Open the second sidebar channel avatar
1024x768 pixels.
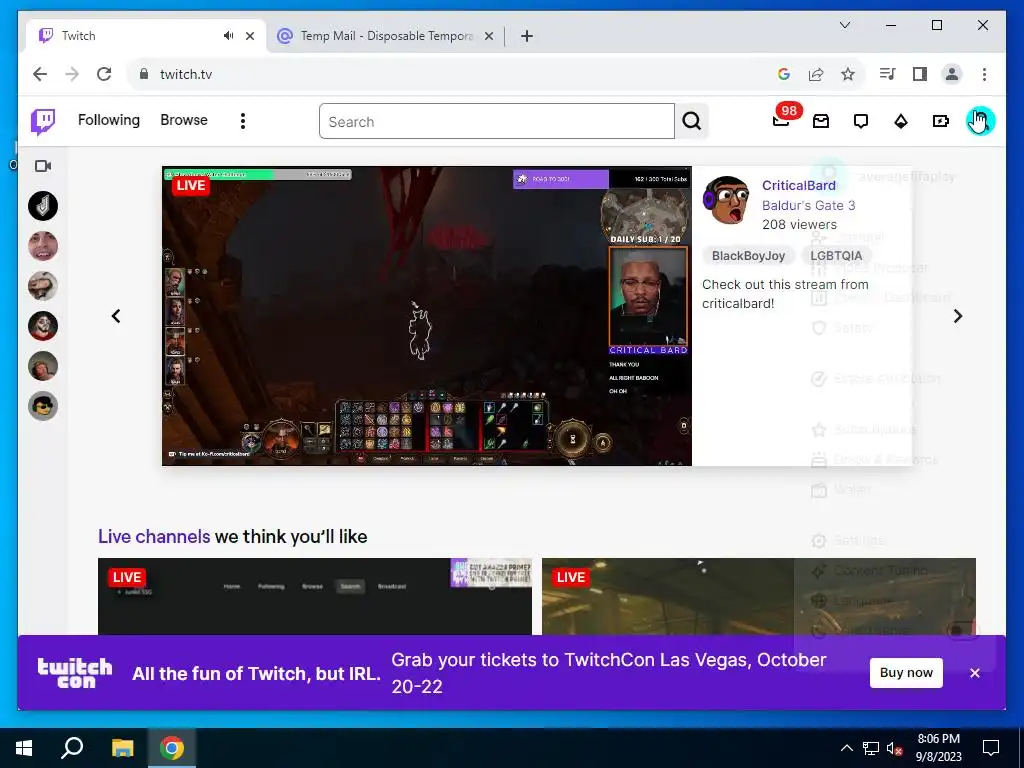(43, 246)
